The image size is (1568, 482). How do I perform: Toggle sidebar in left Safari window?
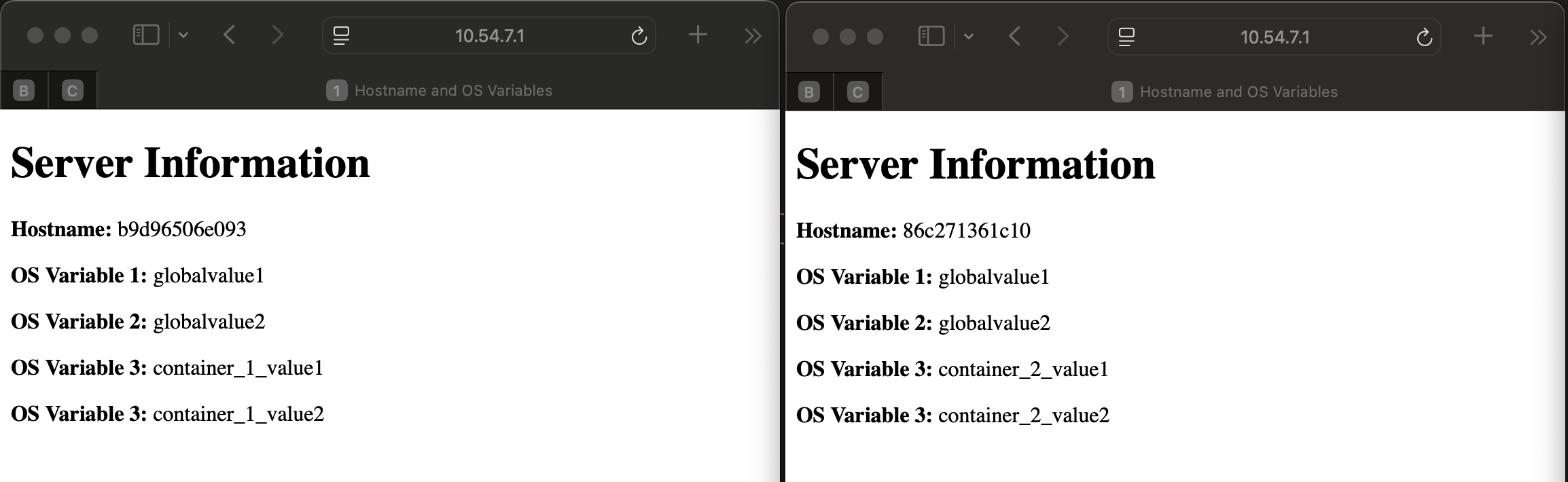click(x=146, y=35)
